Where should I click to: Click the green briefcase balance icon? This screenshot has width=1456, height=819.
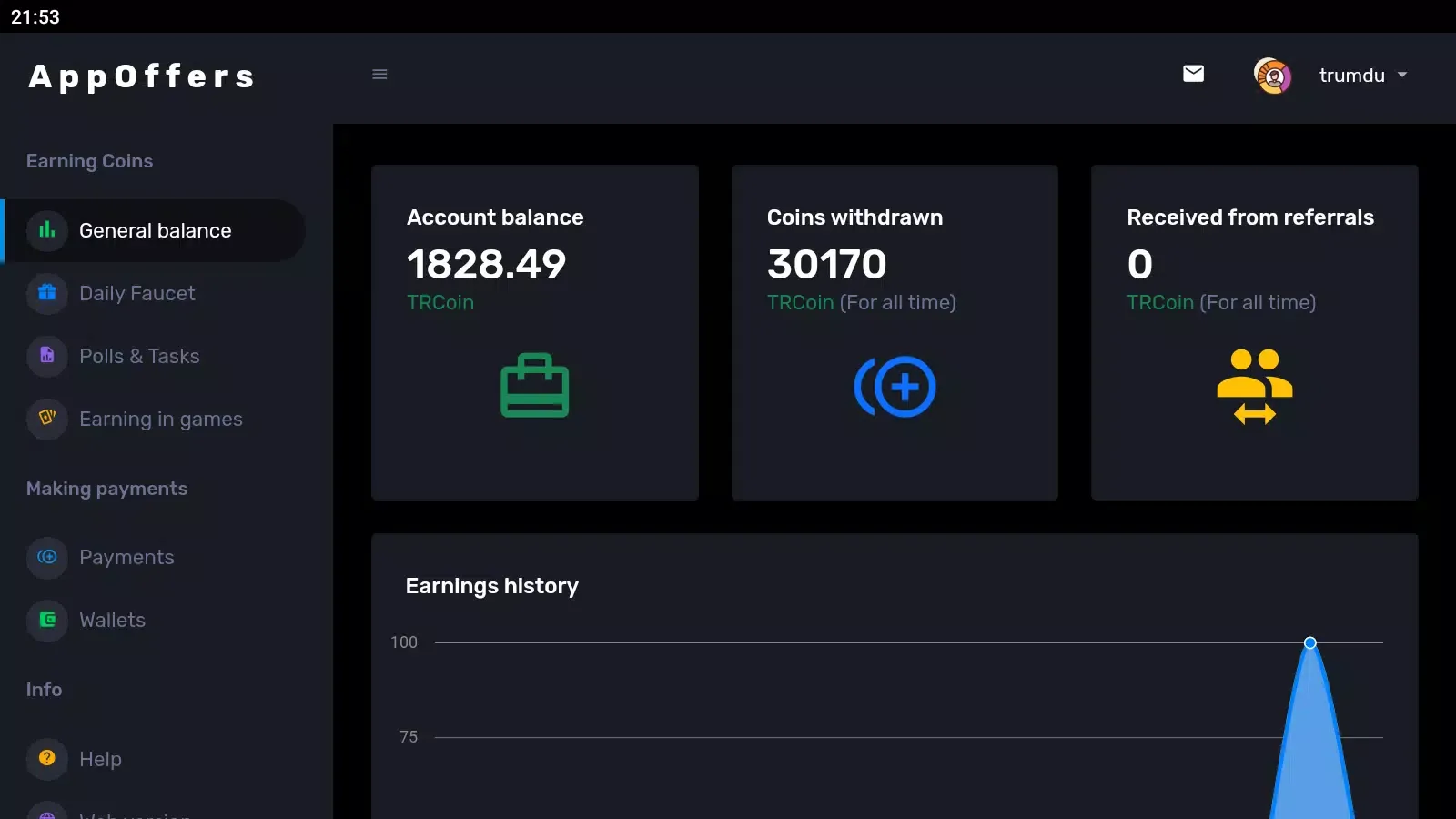[x=534, y=386]
